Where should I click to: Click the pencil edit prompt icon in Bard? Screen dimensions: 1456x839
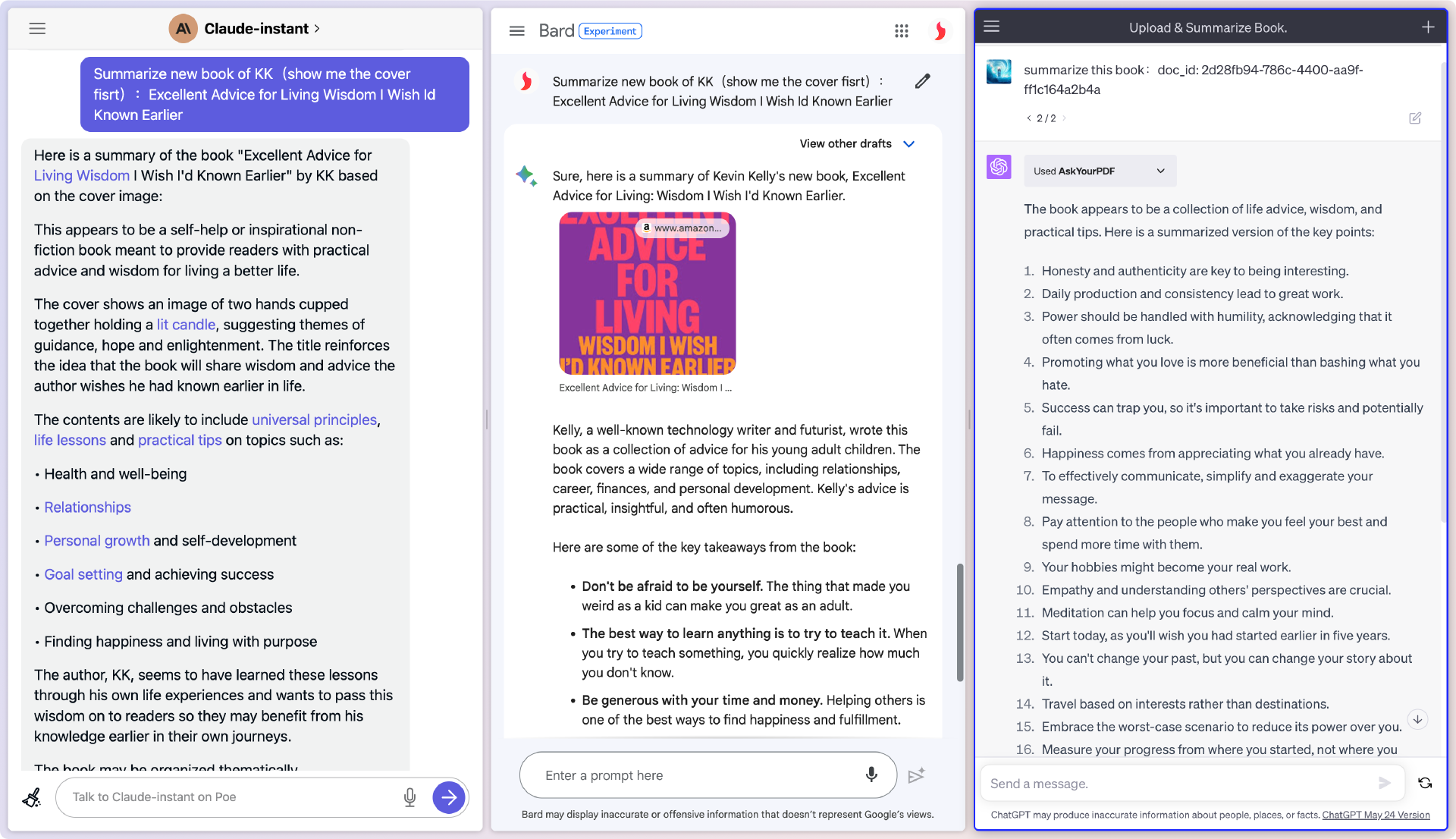[x=922, y=81]
